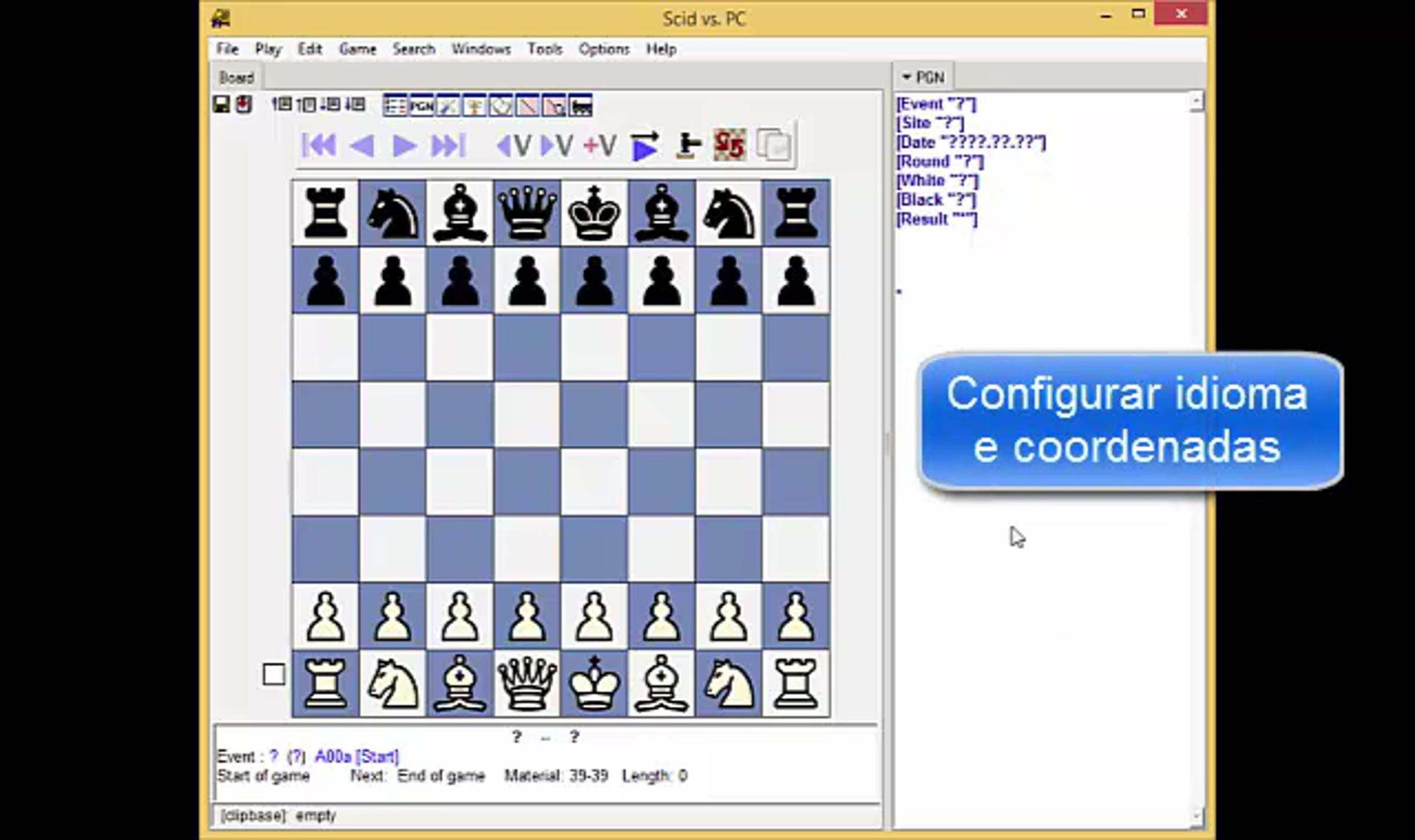The image size is (1415, 840).
Task: Toggle side-to-move white square indicator
Action: click(274, 674)
